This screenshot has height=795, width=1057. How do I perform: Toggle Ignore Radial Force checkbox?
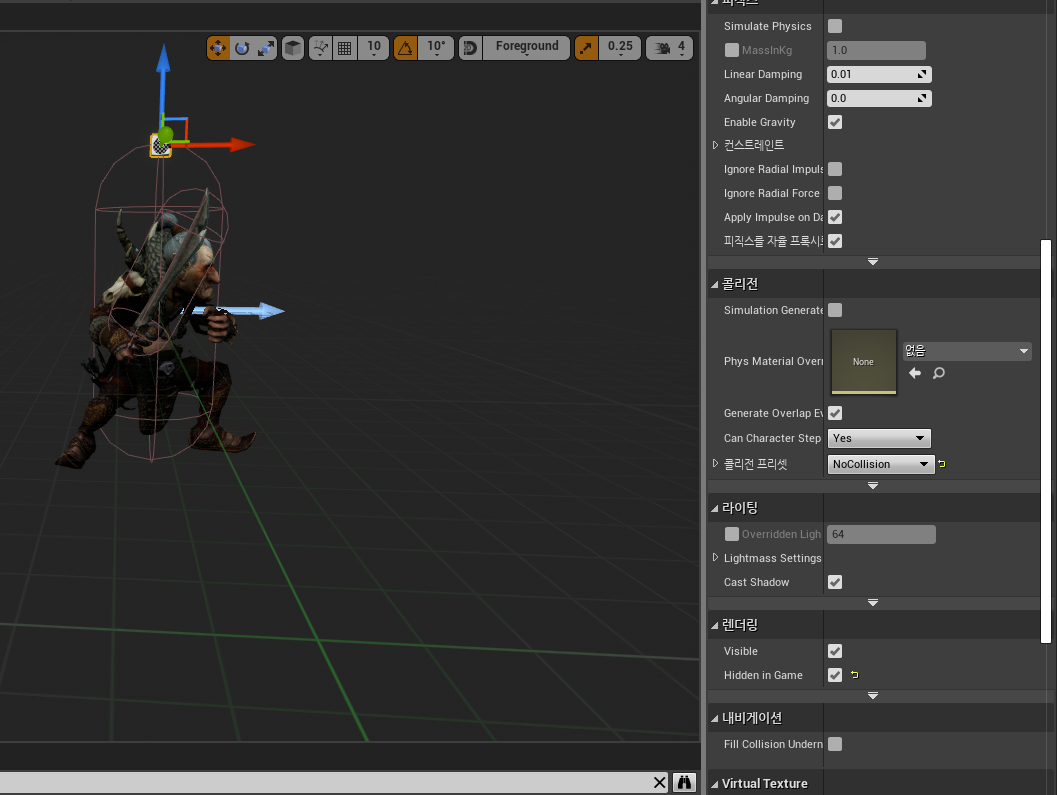(835, 194)
